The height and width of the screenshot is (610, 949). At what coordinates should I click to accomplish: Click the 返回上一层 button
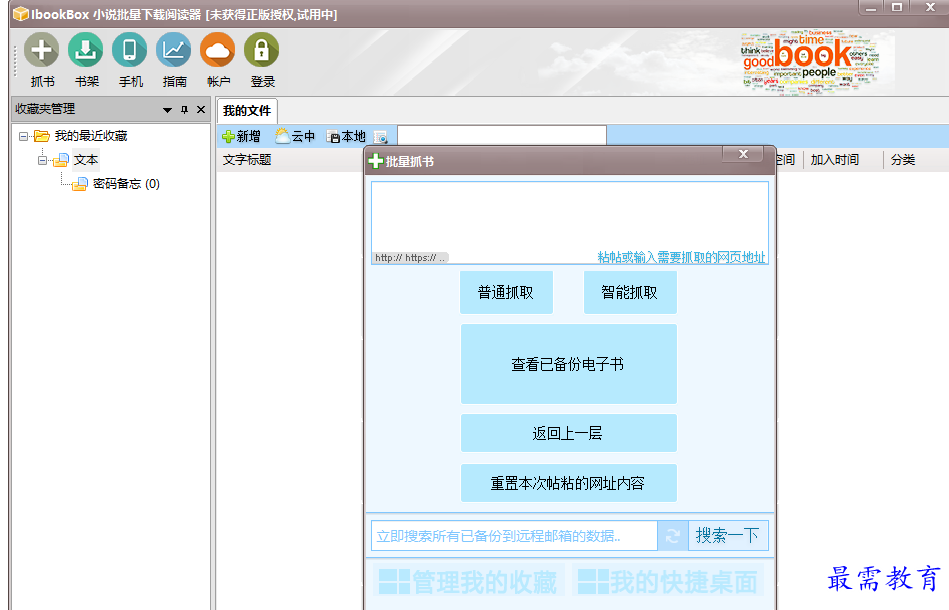pyautogui.click(x=568, y=433)
